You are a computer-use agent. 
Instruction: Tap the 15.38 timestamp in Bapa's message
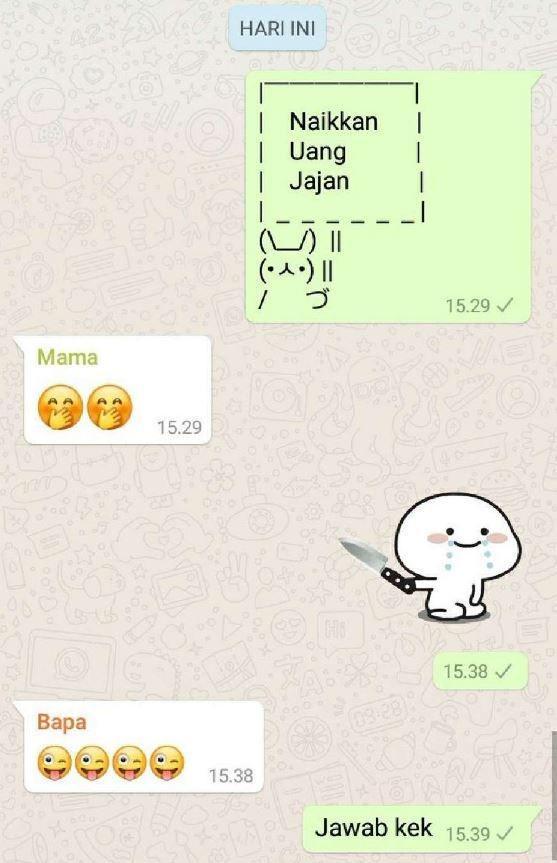231,775
